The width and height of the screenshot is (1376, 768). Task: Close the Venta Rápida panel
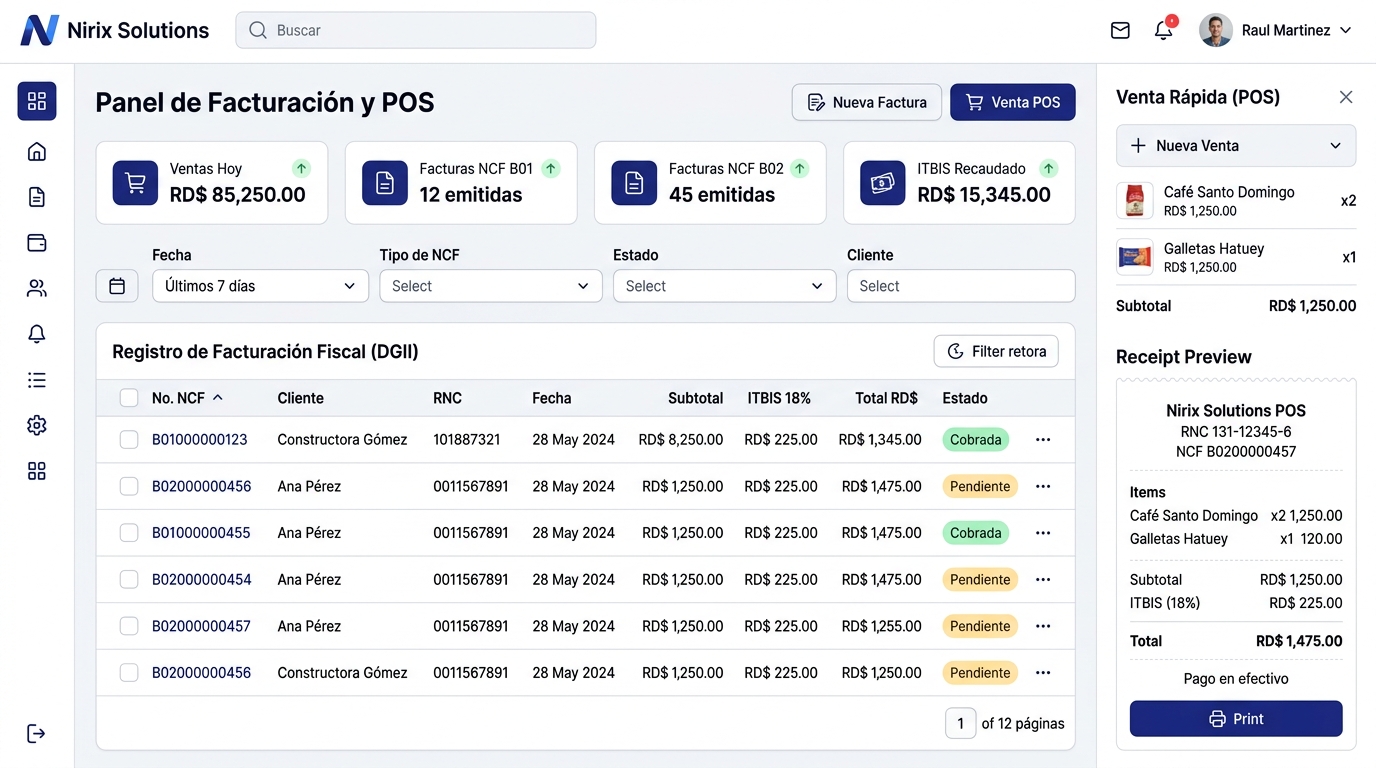[1346, 97]
